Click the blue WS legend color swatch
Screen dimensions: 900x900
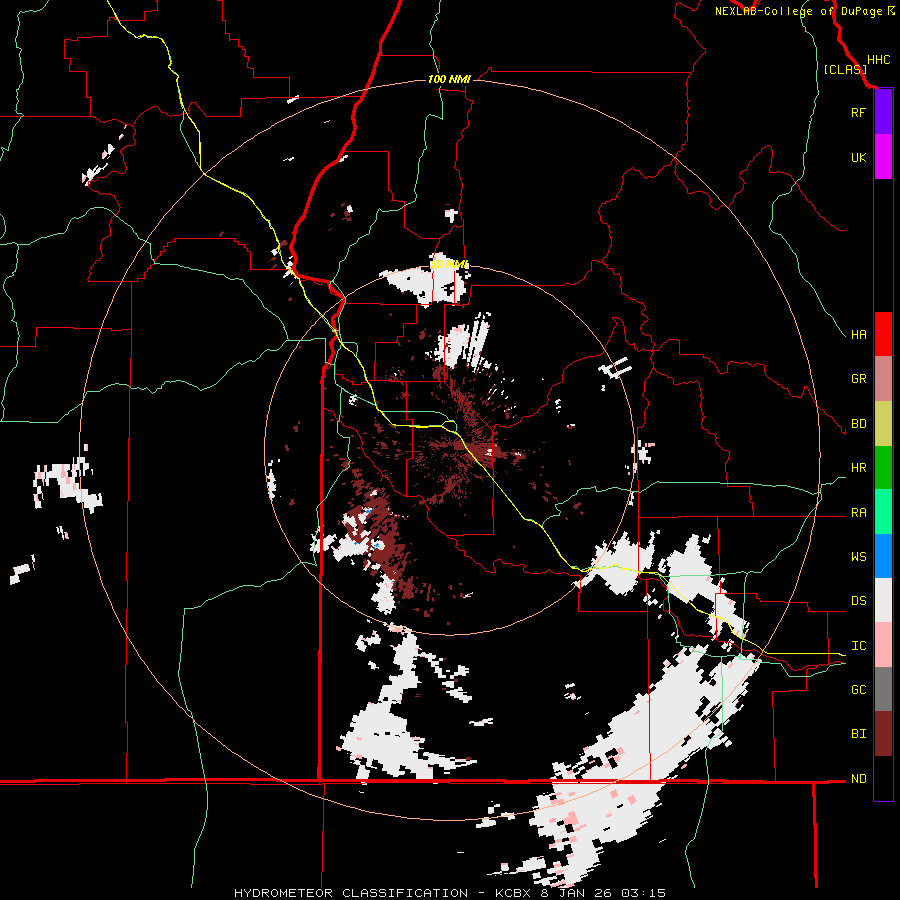pos(883,556)
